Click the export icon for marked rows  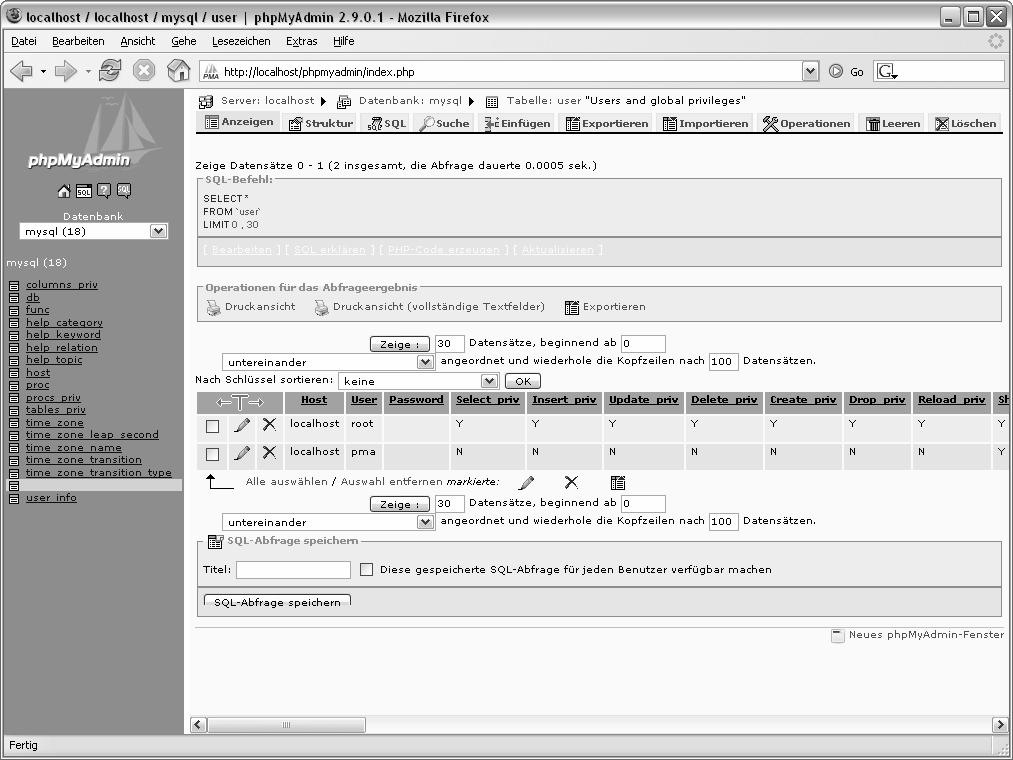(618, 482)
